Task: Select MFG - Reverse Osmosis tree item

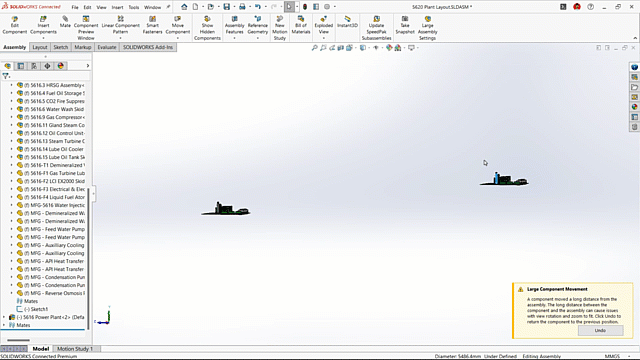Action: [51, 293]
